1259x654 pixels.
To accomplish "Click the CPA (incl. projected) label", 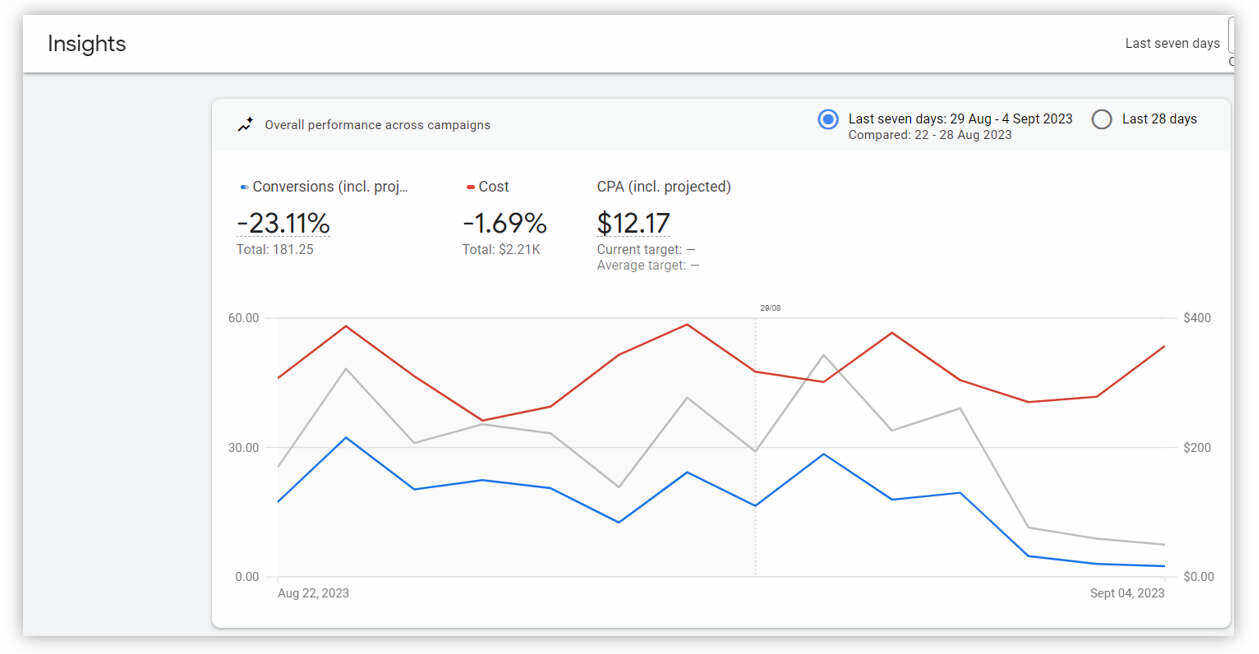I will click(664, 187).
